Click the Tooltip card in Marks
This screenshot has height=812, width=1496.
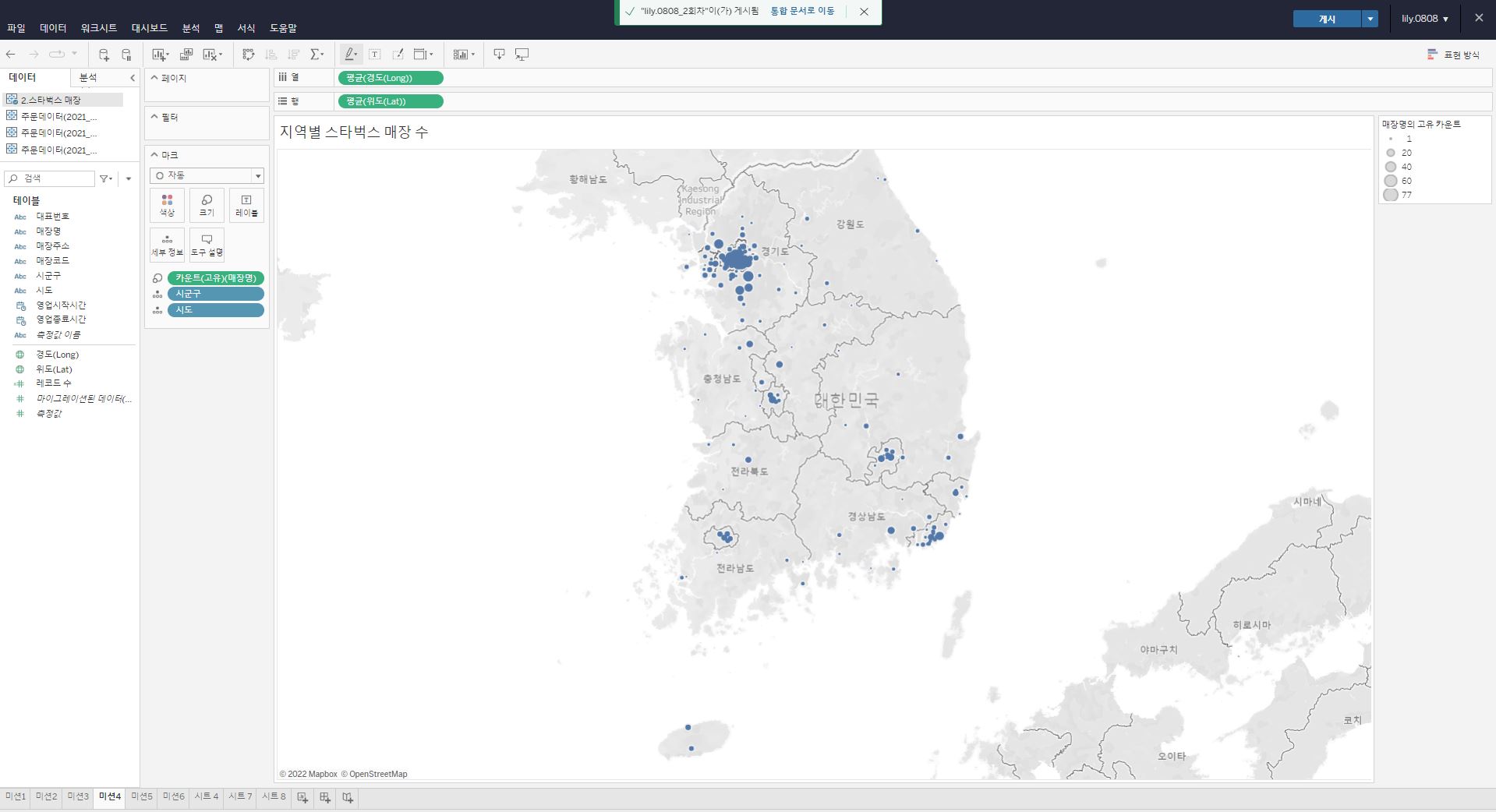pyautogui.click(x=207, y=245)
